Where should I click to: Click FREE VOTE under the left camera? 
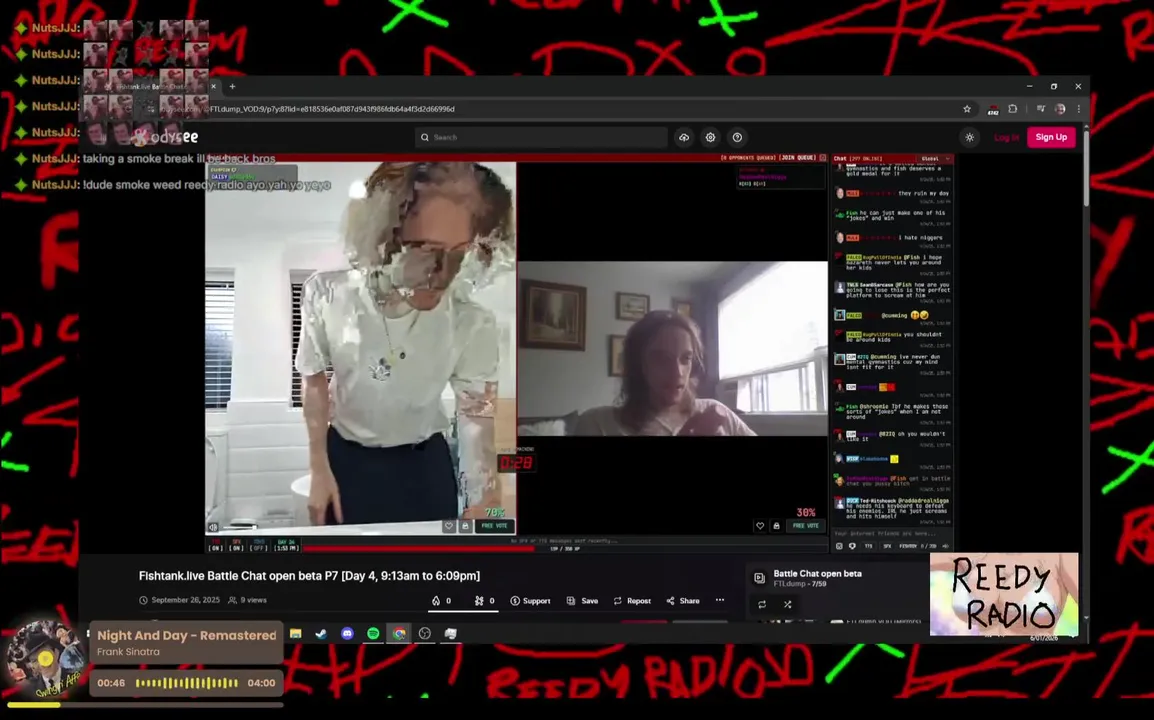(x=495, y=526)
